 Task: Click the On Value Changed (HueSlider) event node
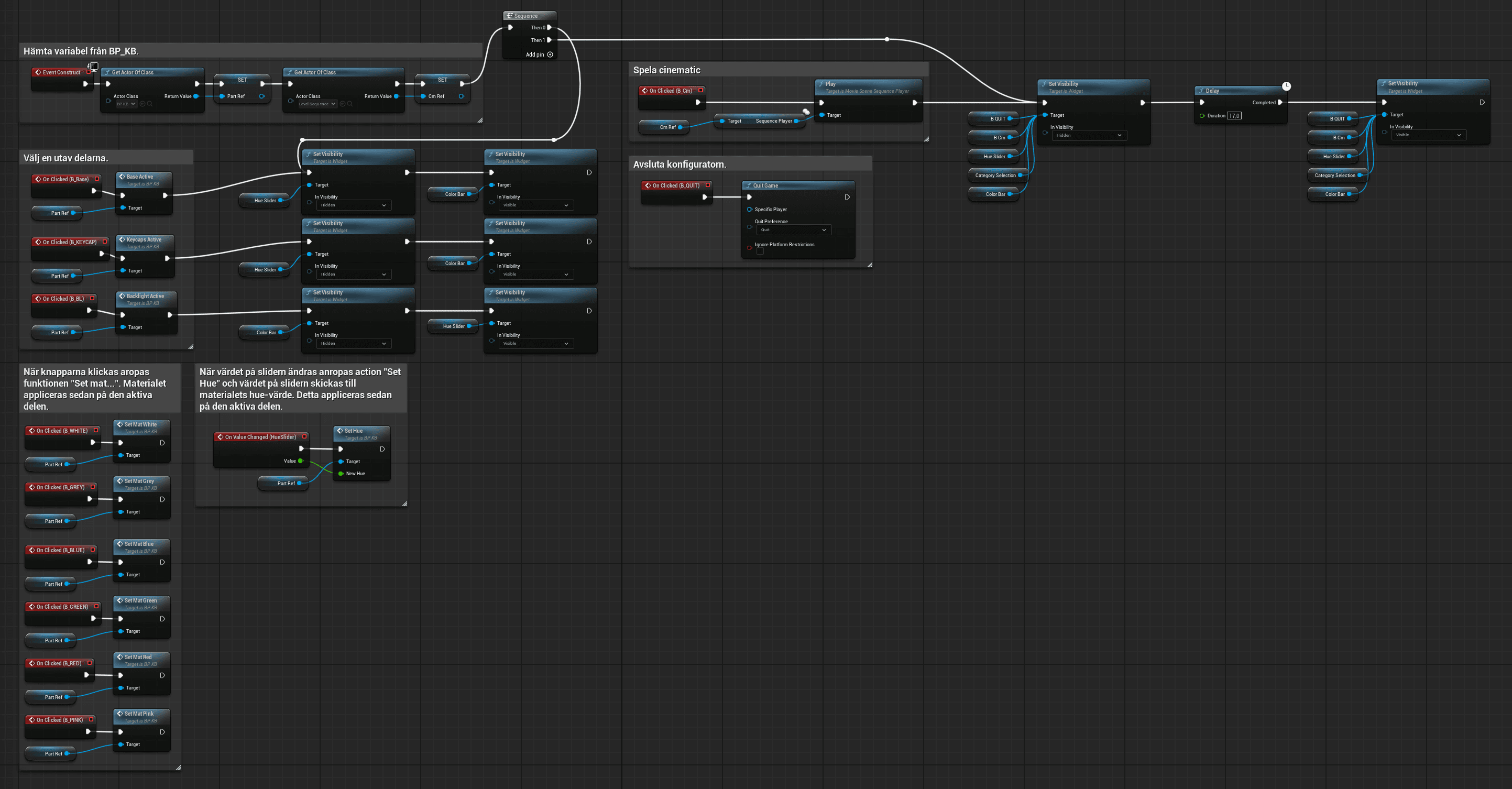[260, 437]
